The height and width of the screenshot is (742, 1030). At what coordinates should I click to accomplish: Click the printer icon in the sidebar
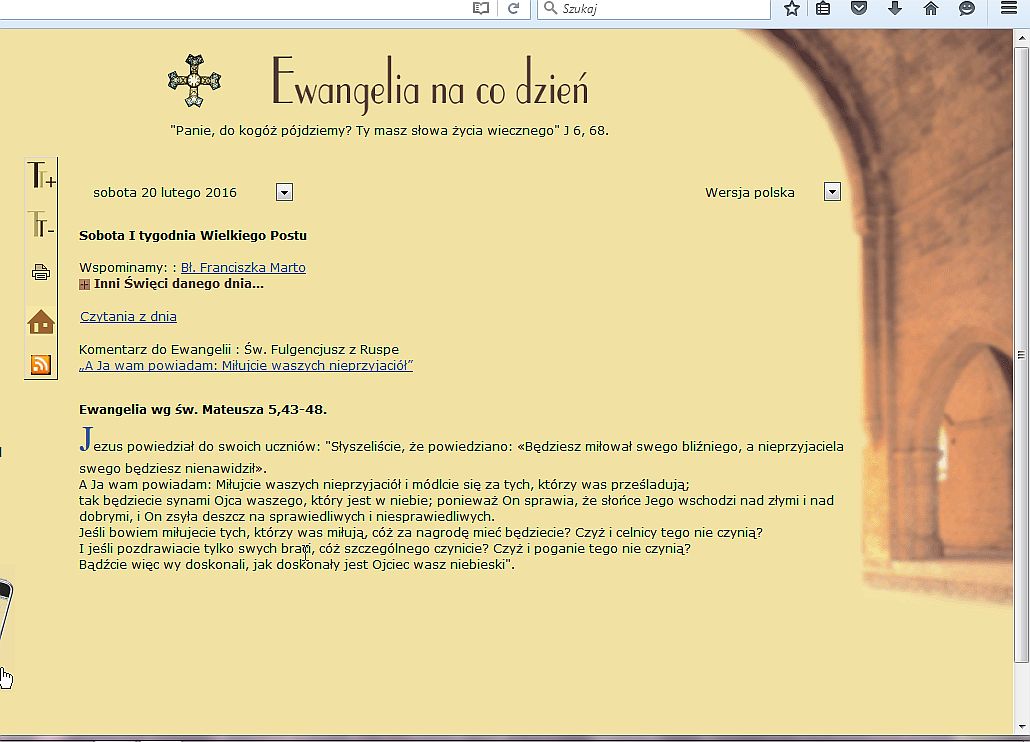coord(41,272)
